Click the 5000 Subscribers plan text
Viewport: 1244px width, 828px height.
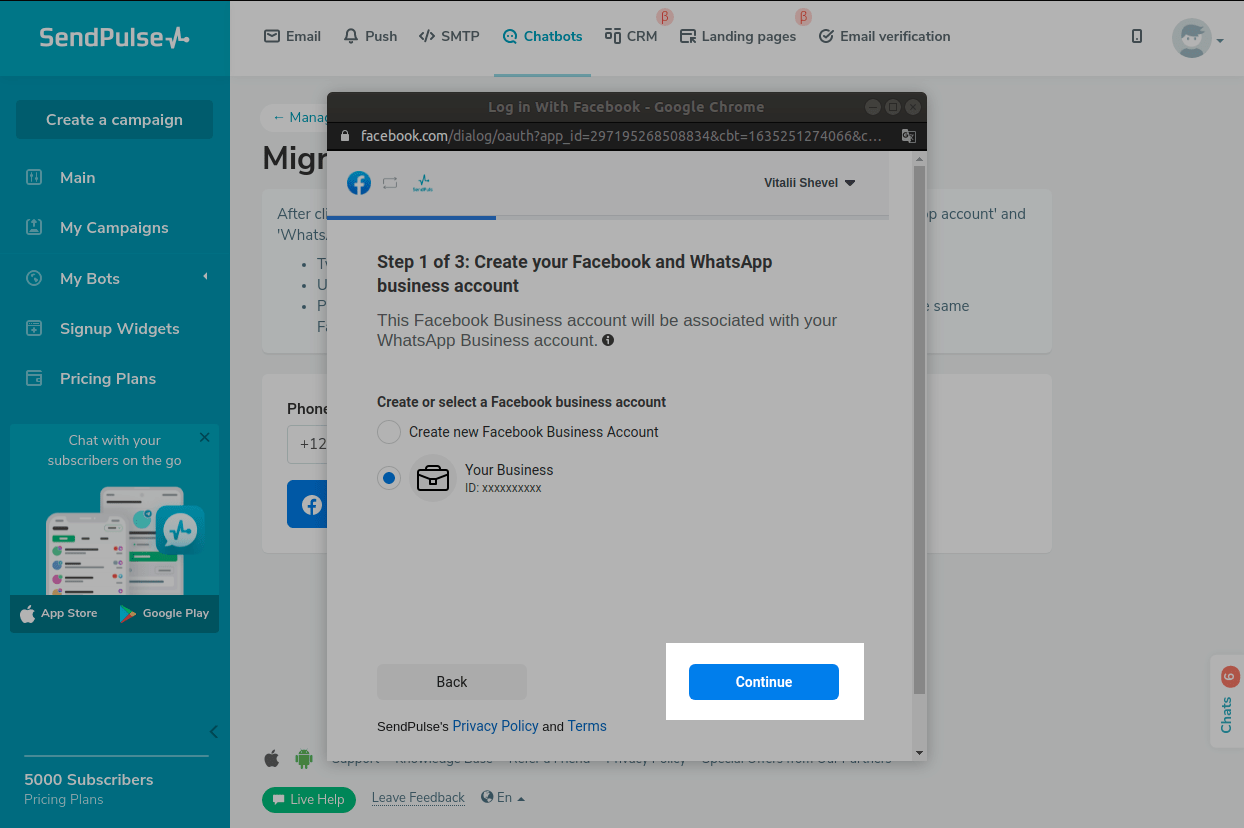tap(89, 779)
